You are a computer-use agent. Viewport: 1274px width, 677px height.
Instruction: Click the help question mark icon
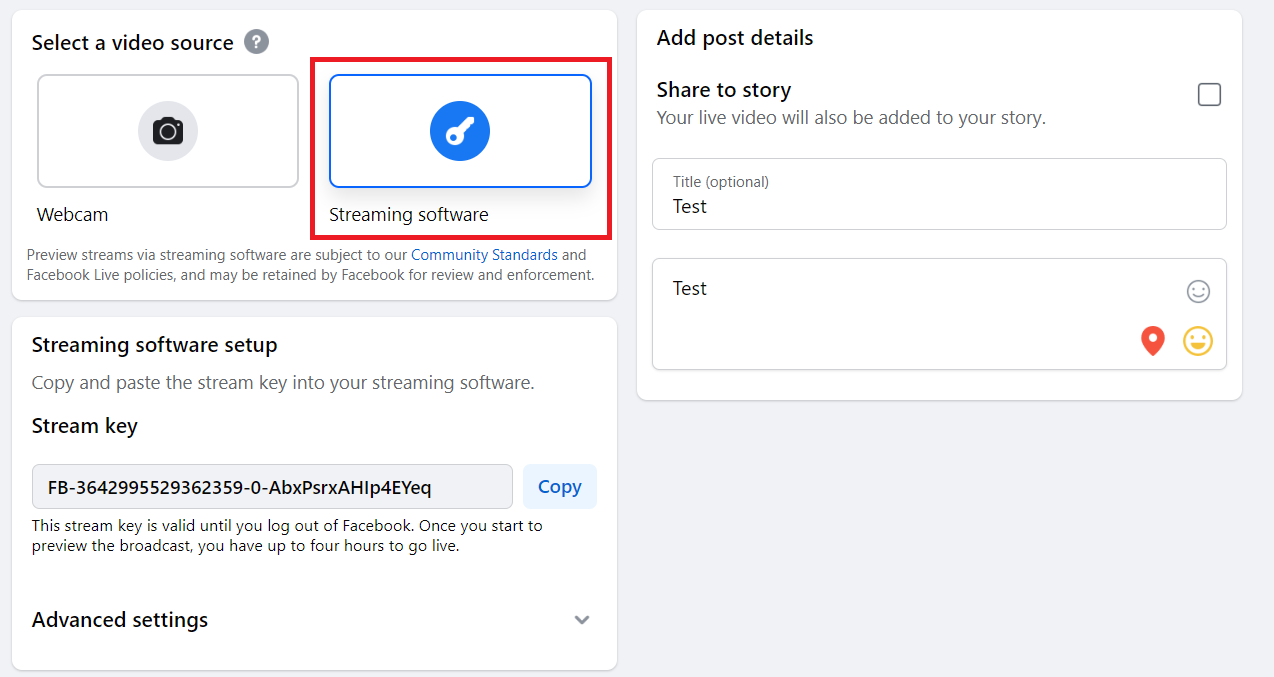click(x=257, y=42)
